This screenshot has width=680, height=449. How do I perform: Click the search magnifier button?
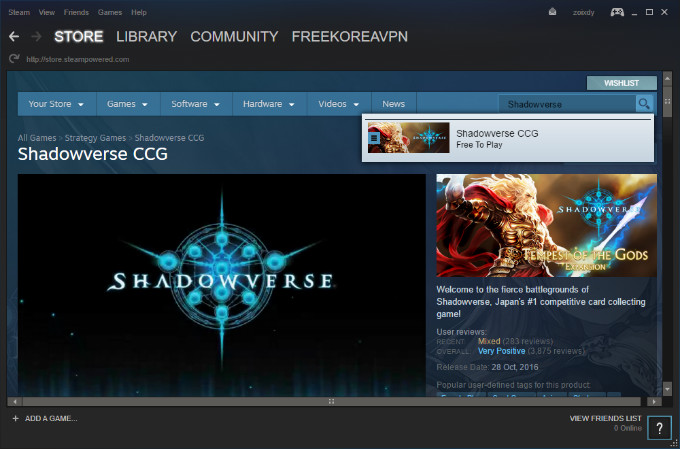click(x=644, y=104)
